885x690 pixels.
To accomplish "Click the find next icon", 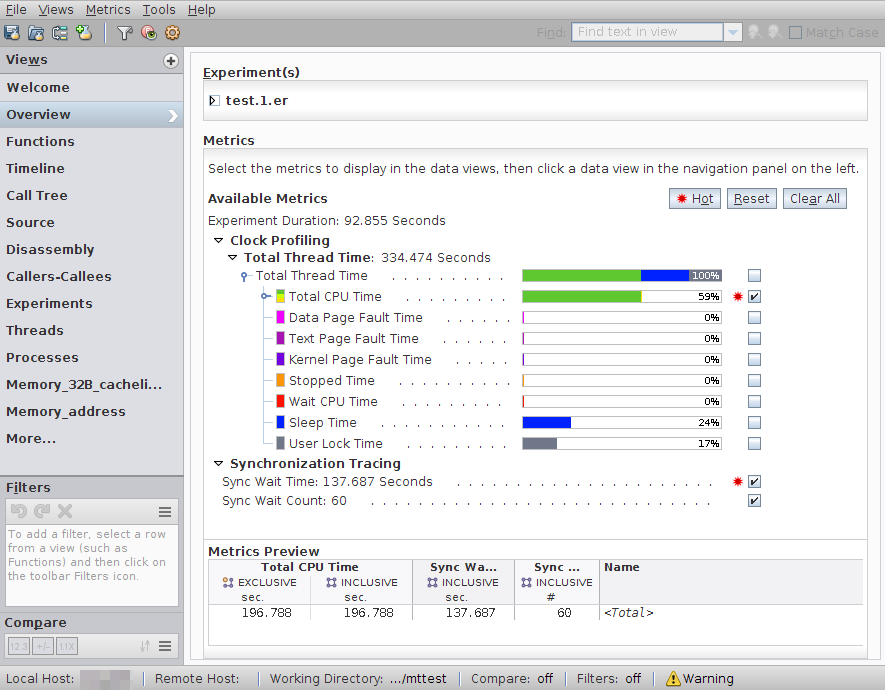I will point(774,32).
